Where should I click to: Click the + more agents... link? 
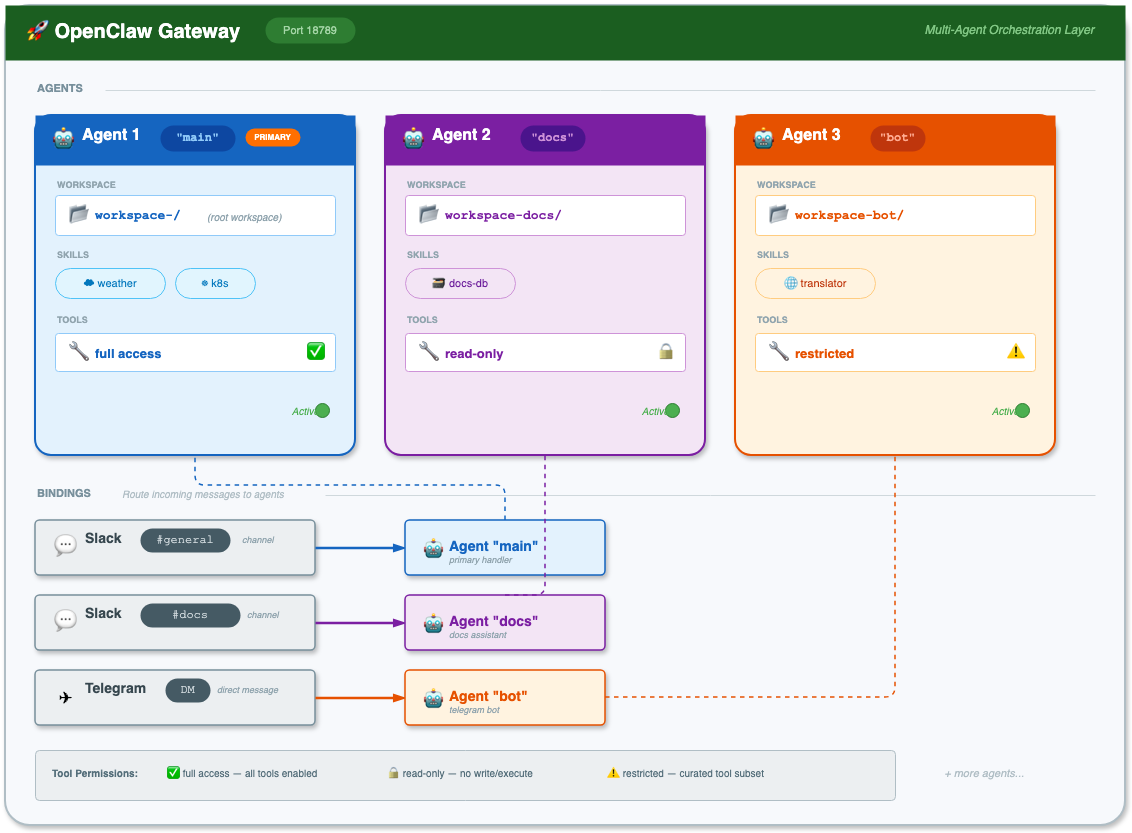[983, 773]
